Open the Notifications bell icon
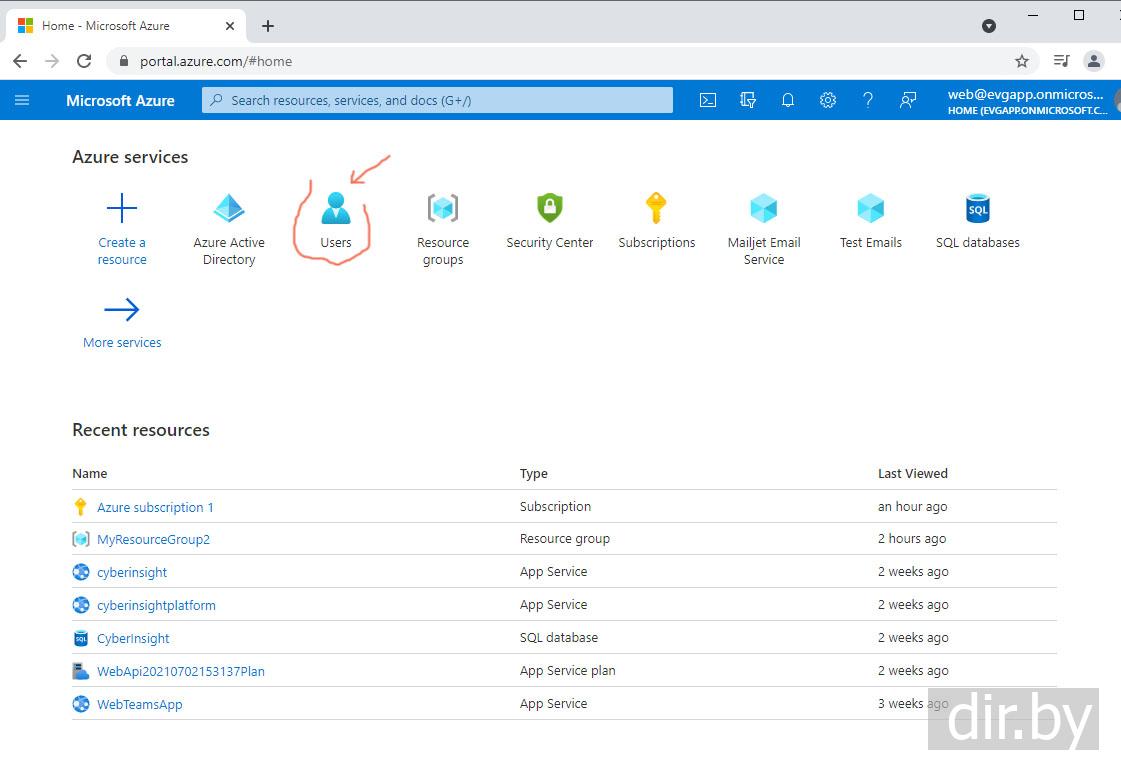The height and width of the screenshot is (765, 1121). coord(788,100)
